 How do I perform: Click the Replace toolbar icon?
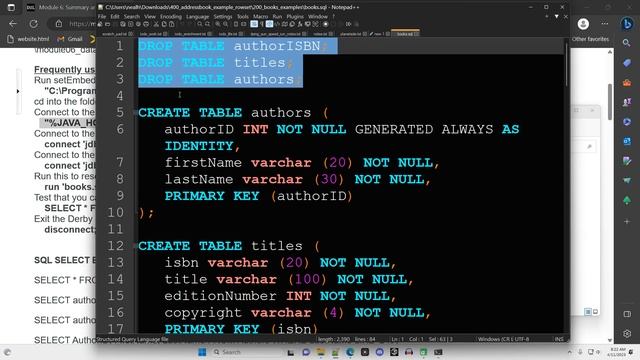click(208, 24)
